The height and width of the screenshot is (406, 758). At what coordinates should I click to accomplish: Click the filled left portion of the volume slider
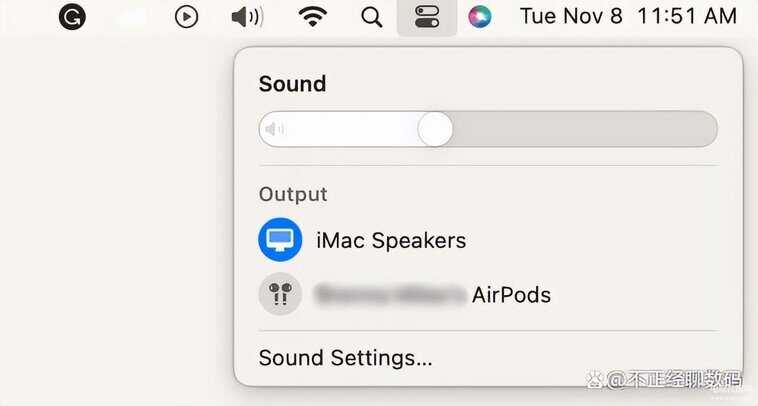350,129
